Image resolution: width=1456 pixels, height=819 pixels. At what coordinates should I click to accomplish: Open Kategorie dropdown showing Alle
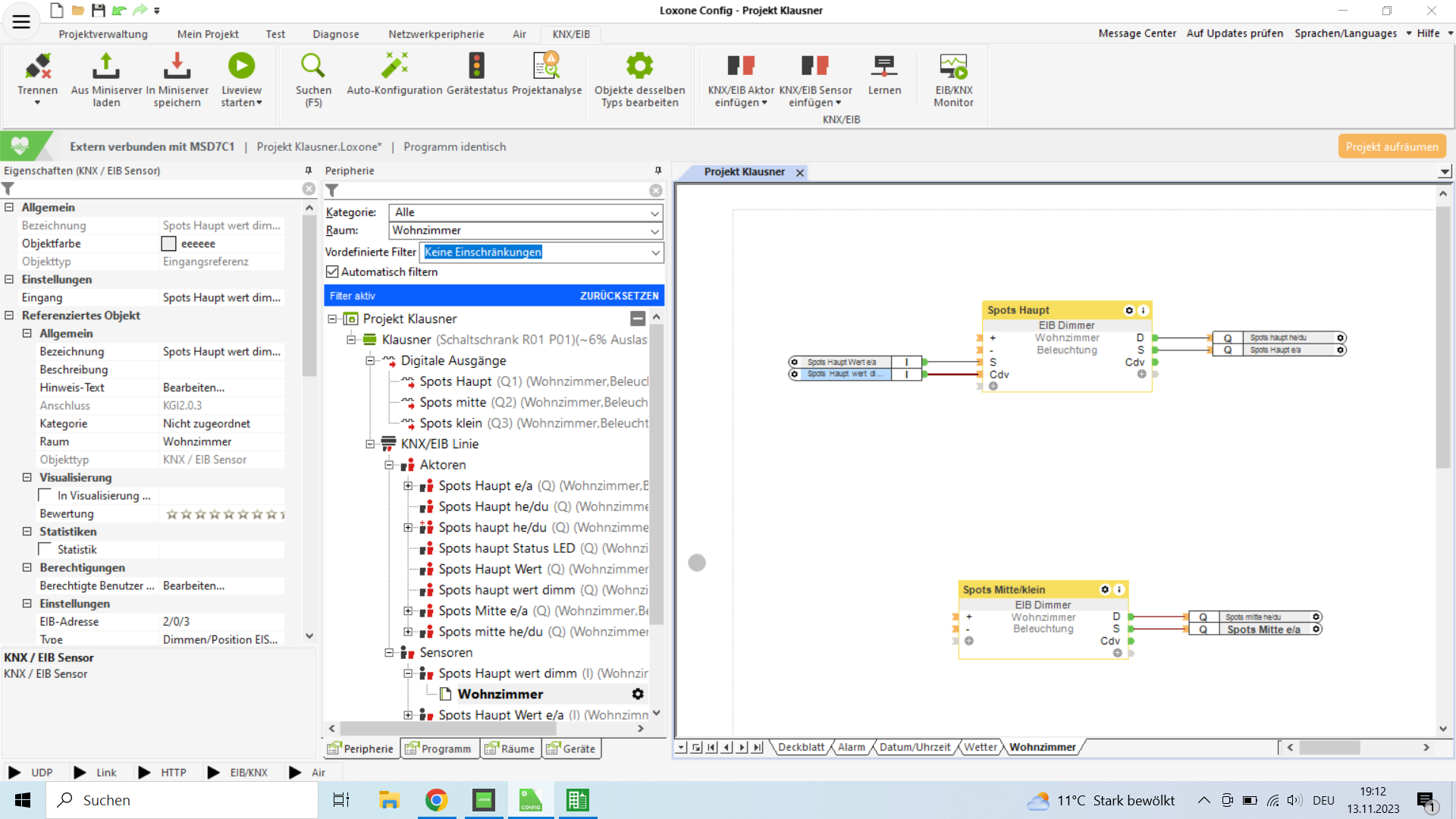point(526,212)
